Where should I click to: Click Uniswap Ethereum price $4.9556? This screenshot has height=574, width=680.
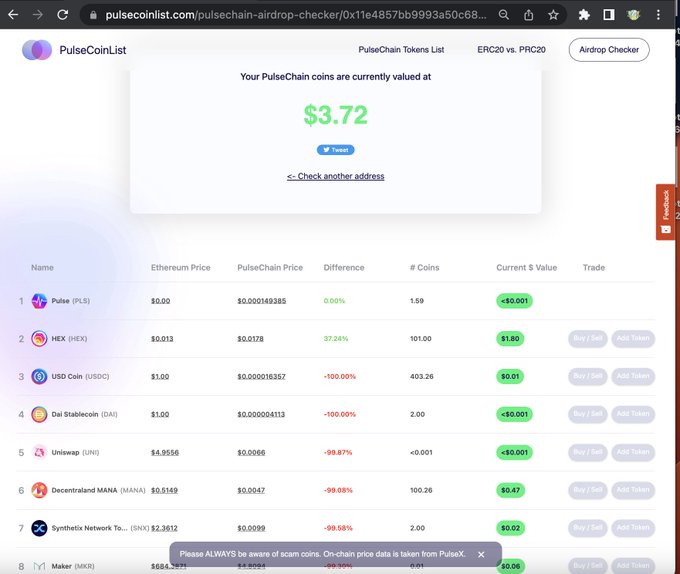point(165,452)
